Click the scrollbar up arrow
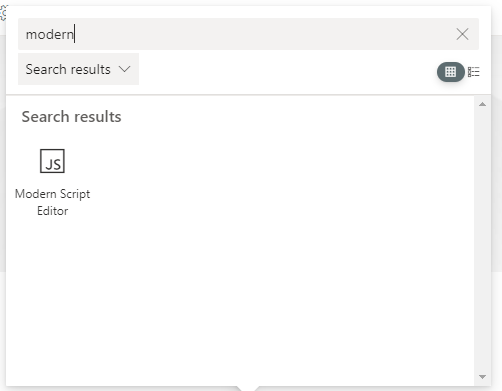Image resolution: width=502 pixels, height=391 pixels. tap(482, 104)
